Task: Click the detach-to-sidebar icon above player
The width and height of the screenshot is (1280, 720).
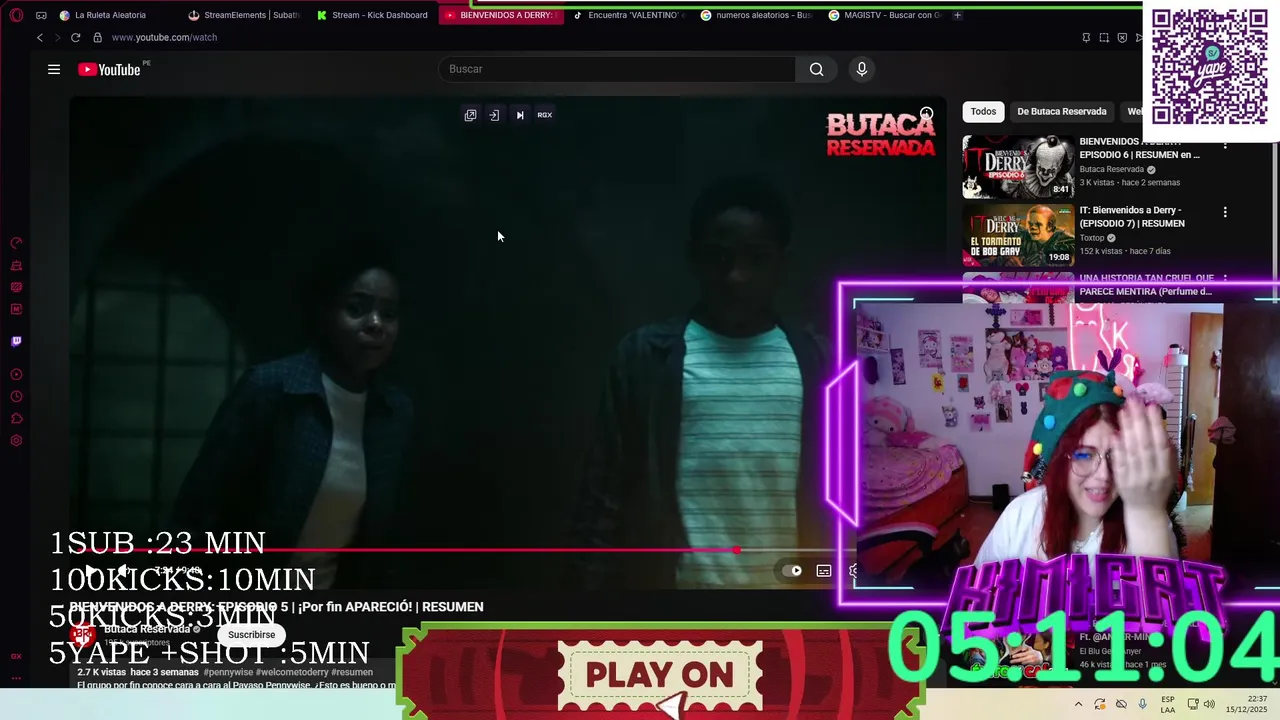Action: pyautogui.click(x=494, y=115)
